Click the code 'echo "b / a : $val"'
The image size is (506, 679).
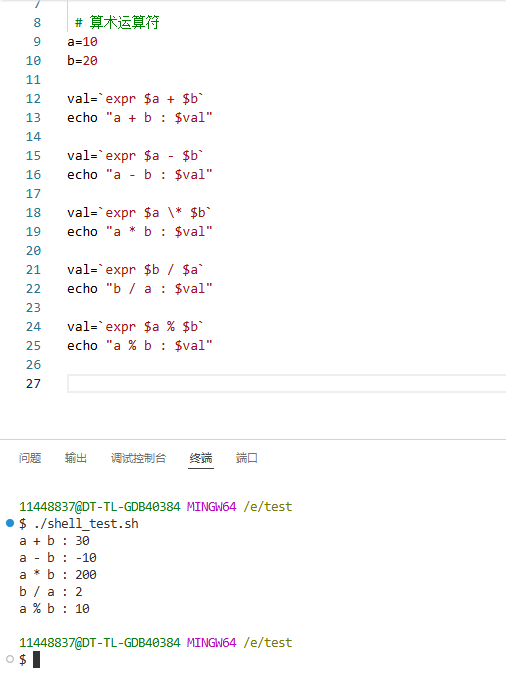[140, 289]
